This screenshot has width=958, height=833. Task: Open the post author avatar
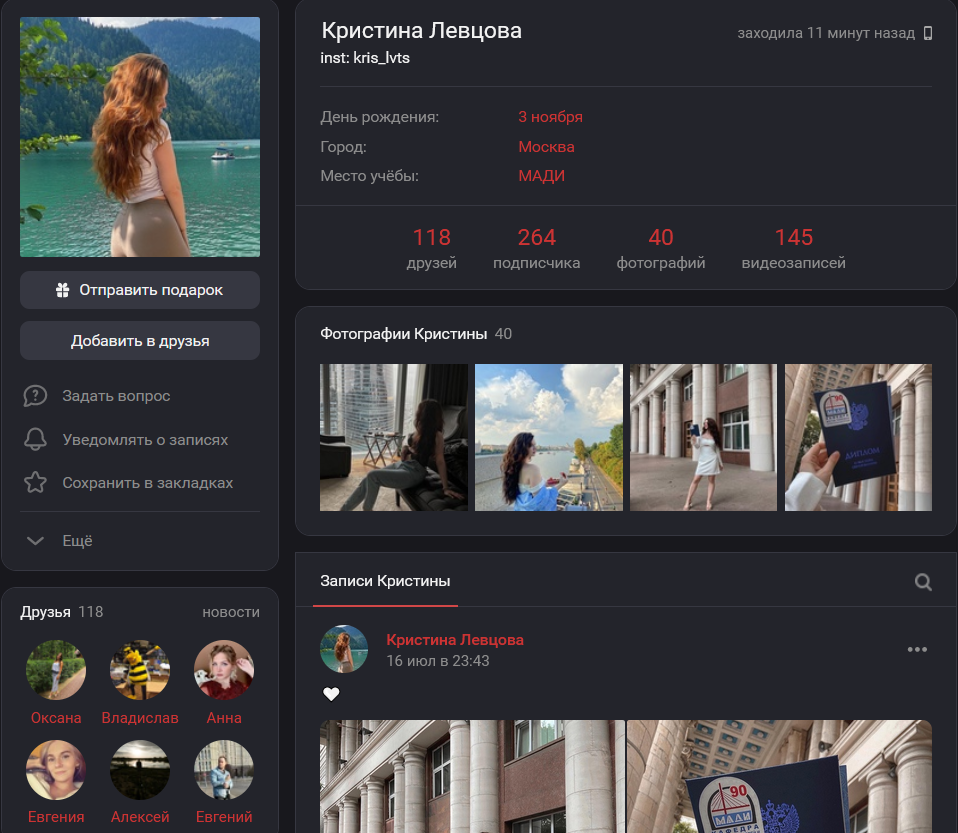(x=344, y=648)
